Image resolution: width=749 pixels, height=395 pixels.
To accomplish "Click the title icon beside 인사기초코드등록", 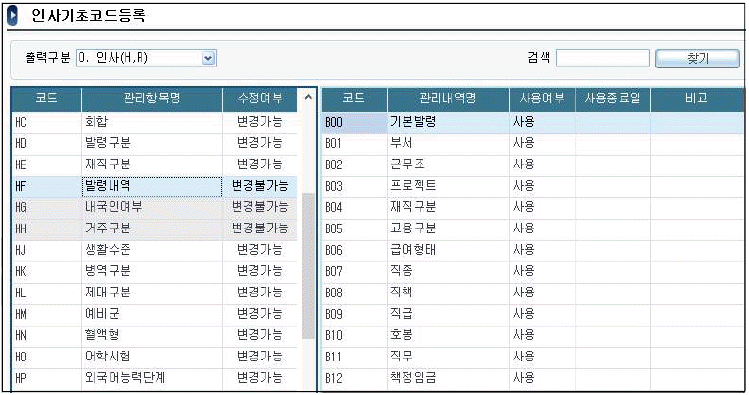I will pos(13,16).
